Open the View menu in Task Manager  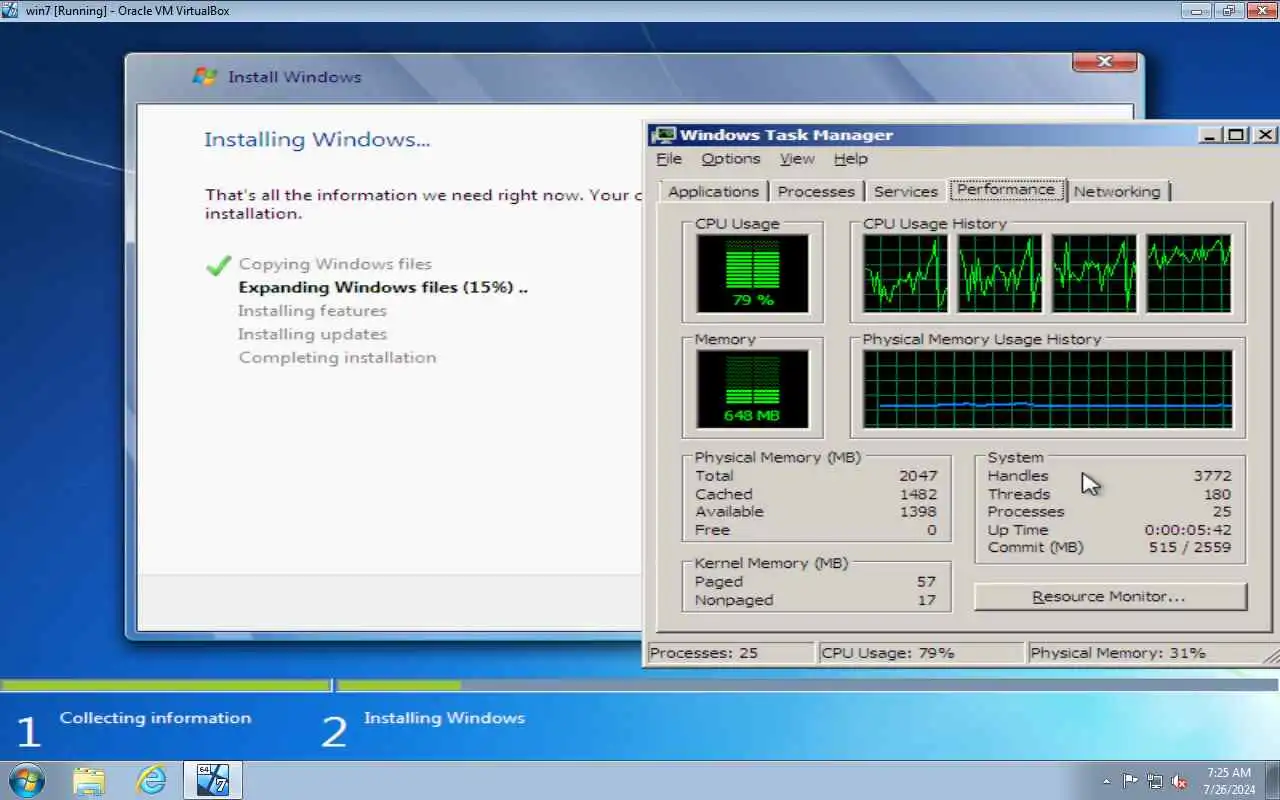797,159
